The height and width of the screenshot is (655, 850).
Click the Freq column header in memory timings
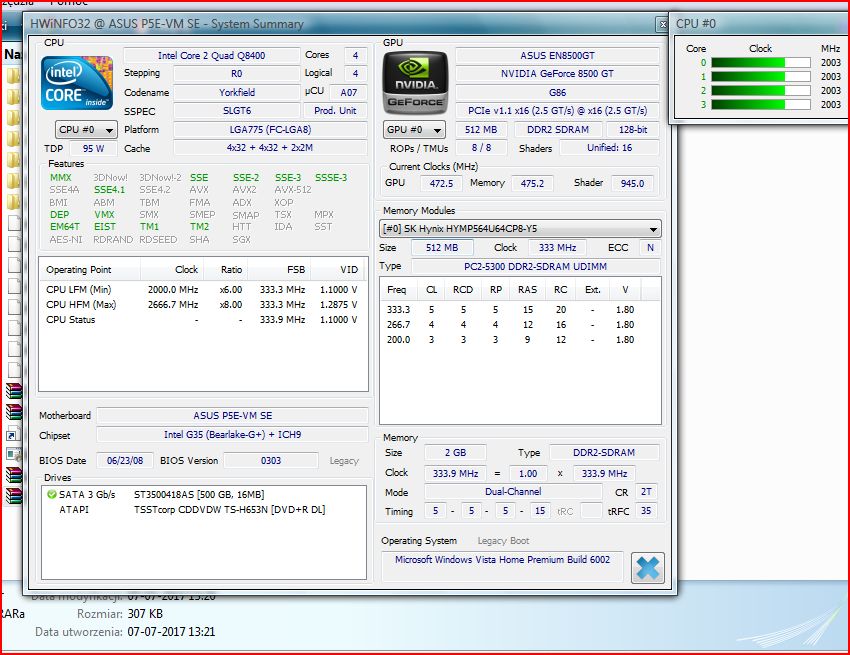pyautogui.click(x=397, y=290)
